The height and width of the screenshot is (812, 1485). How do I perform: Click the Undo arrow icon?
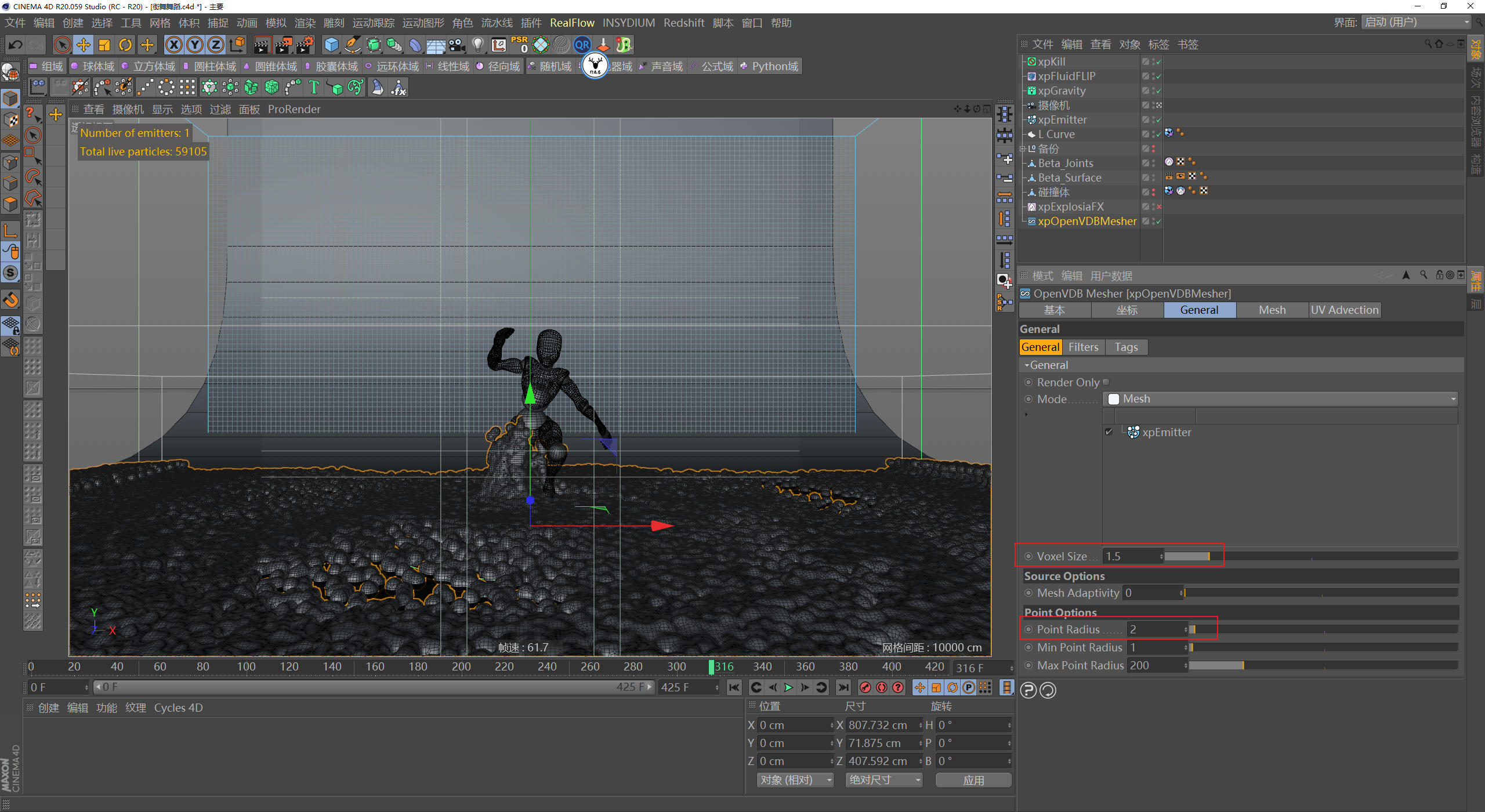click(x=16, y=45)
